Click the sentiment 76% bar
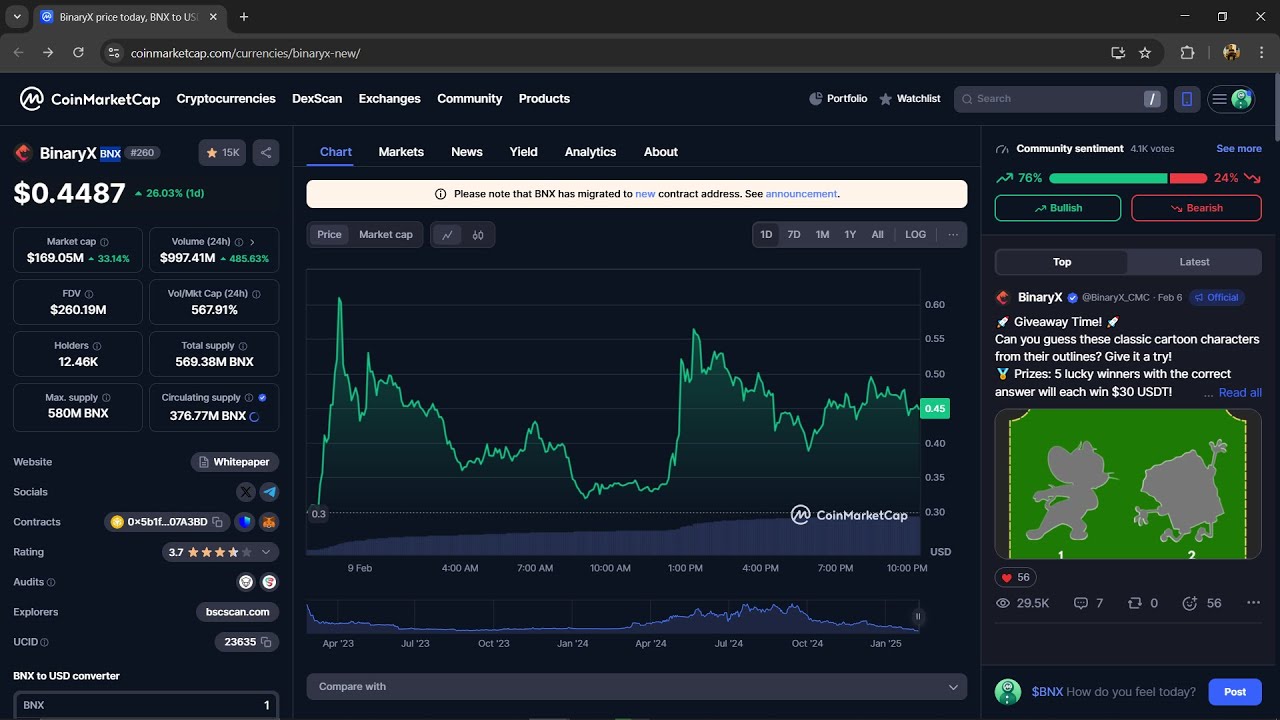The height and width of the screenshot is (720, 1280). (1108, 178)
